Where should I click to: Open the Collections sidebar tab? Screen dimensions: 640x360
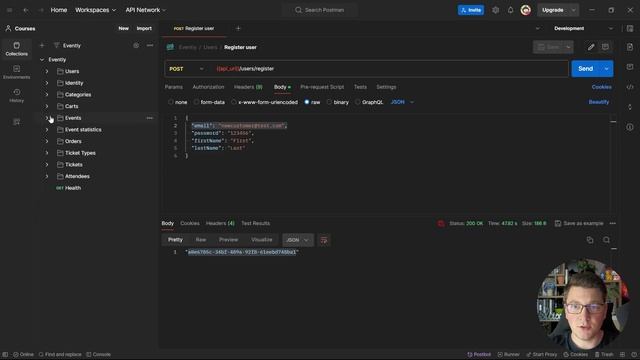[x=16, y=49]
